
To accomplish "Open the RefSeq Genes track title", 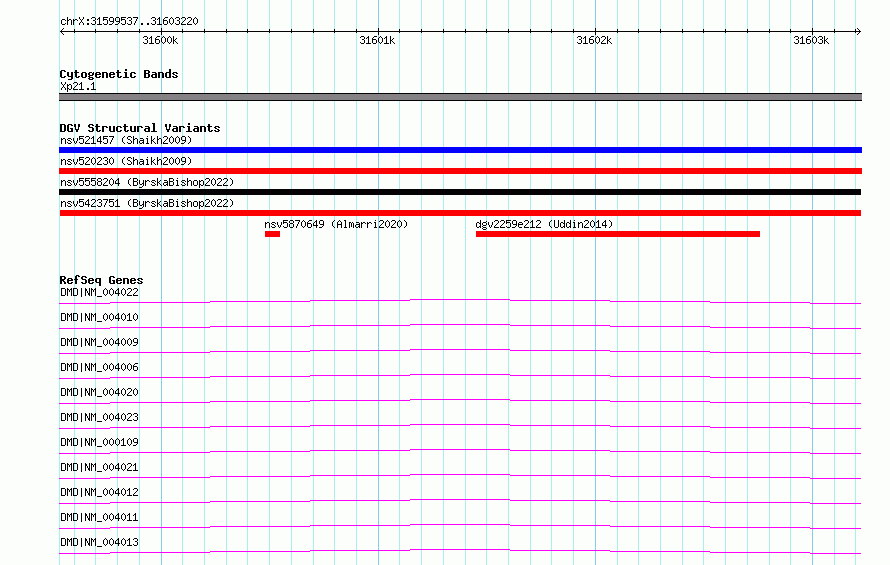I will click(101, 280).
